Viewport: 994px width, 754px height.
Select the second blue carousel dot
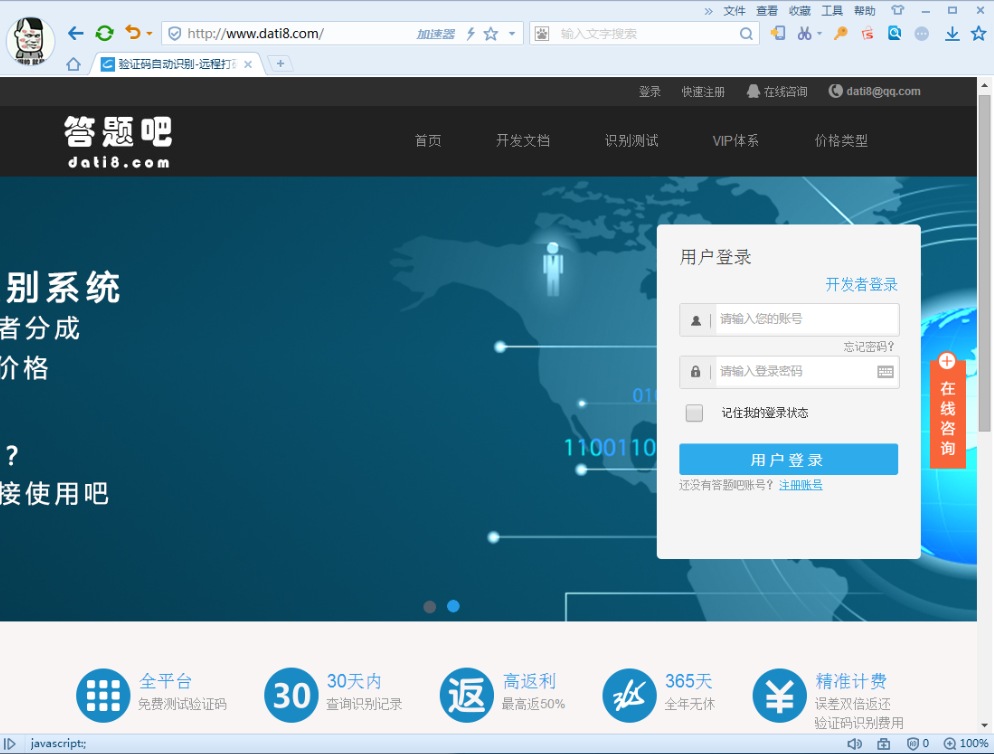(x=453, y=606)
